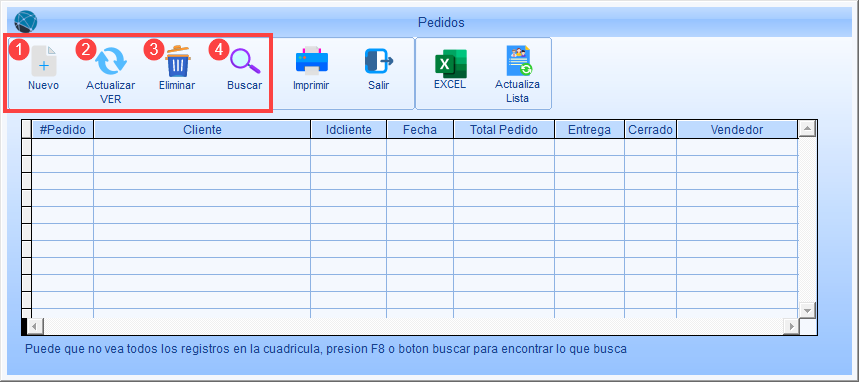This screenshot has width=859, height=382.
Task: Click the grid's scroll down arrow
Action: pos(808,310)
